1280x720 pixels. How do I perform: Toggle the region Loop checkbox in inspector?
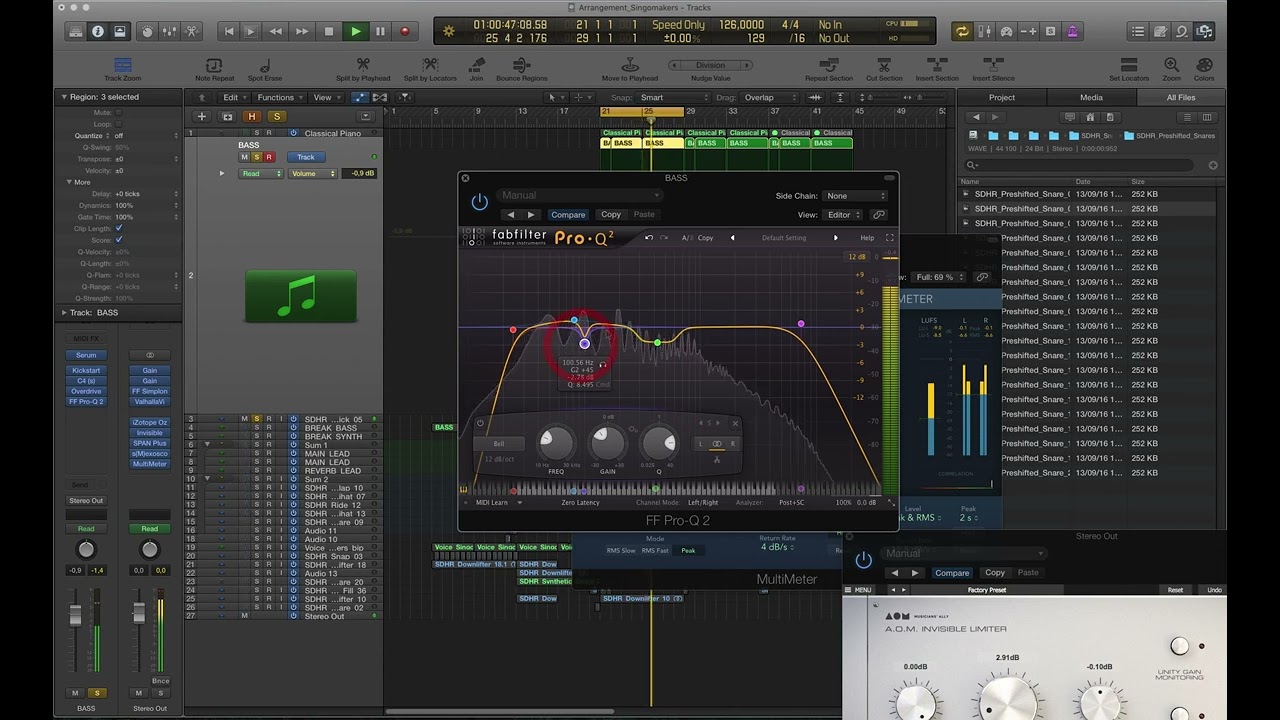(119, 124)
